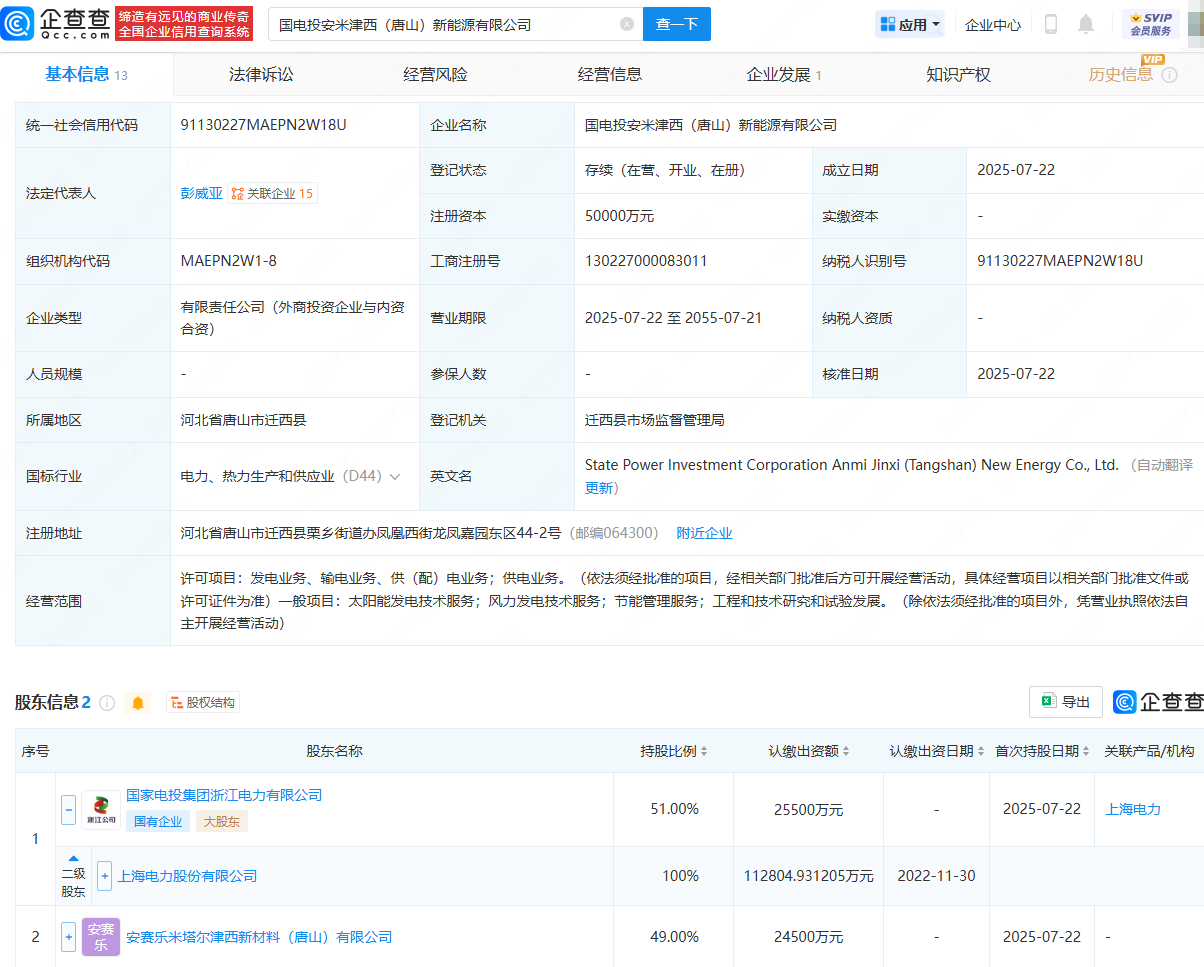Open 安赛乐米塔尔津西新材料（唐山）有限公司 link

pos(259,937)
